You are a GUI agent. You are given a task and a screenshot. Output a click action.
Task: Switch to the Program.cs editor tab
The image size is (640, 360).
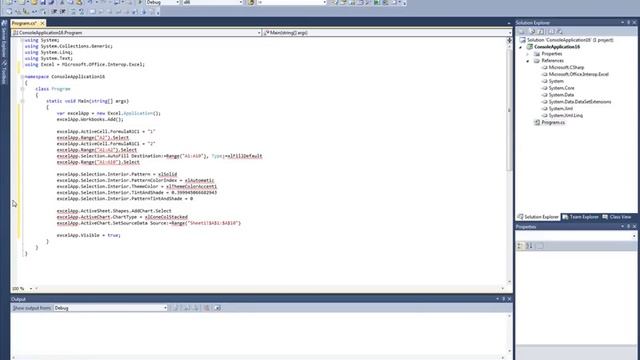[x=24, y=23]
